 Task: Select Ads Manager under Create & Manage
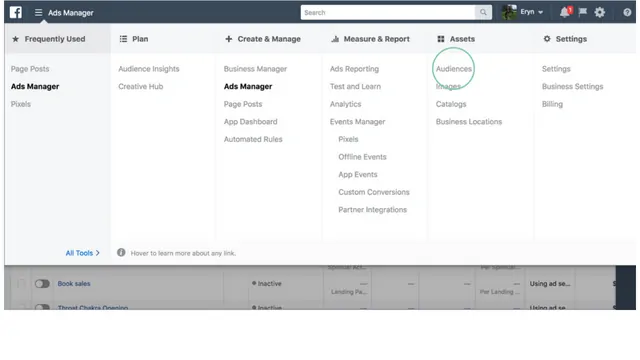248,86
